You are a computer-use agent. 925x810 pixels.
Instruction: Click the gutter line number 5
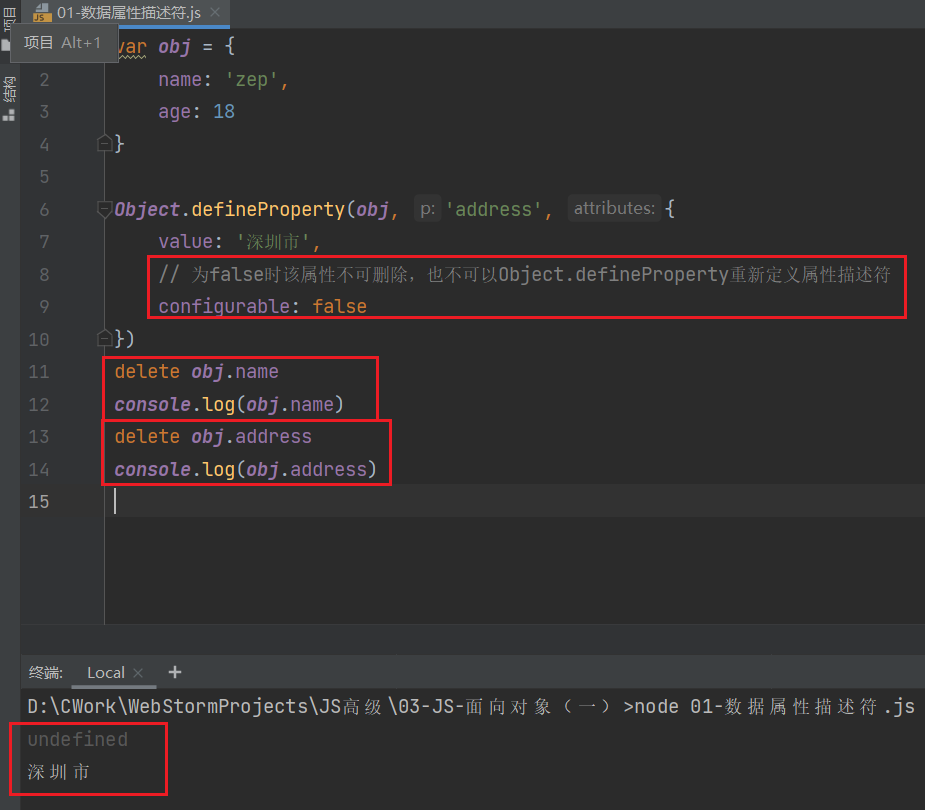tap(44, 176)
